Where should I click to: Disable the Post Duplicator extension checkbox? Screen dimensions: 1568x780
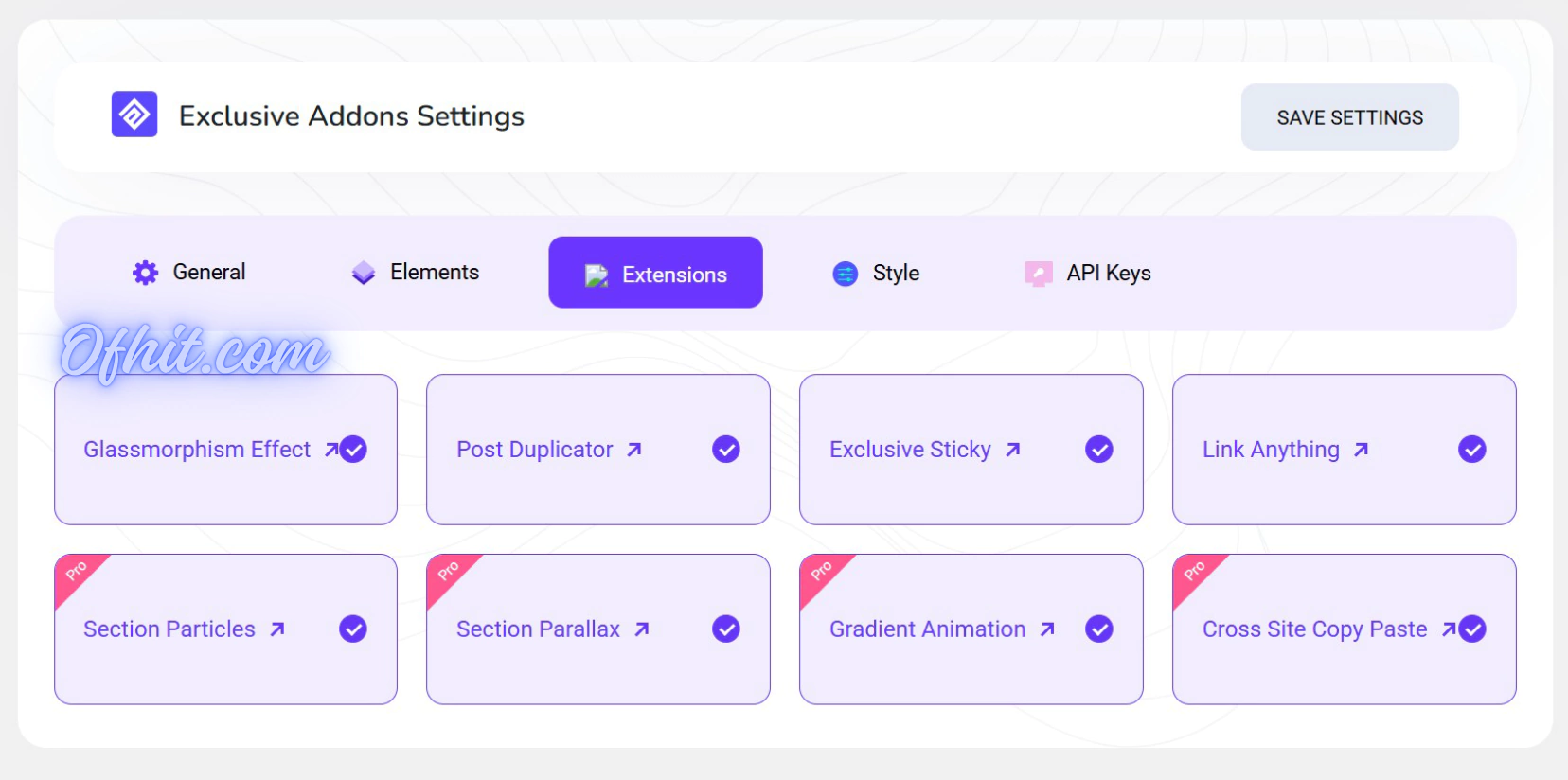726,449
